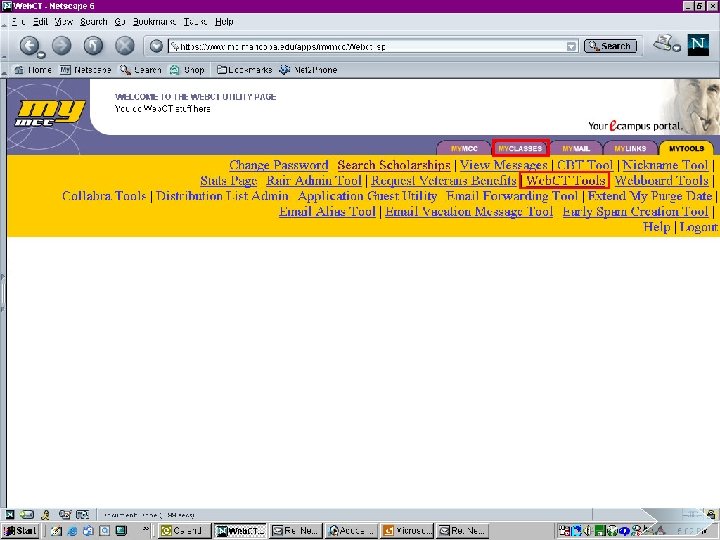
Task: Click the Netscape N logo button
Action: (698, 45)
